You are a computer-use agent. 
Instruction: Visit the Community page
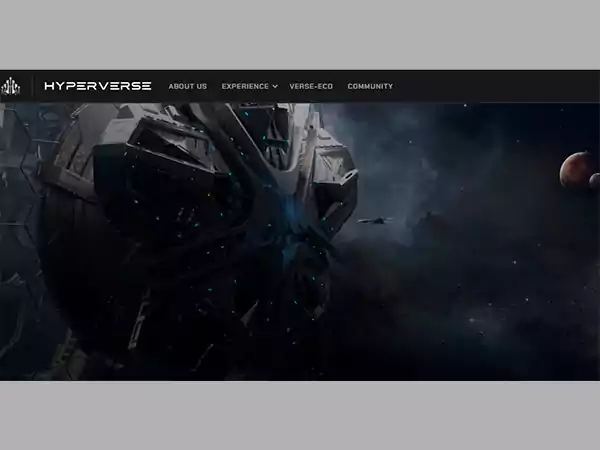370,86
